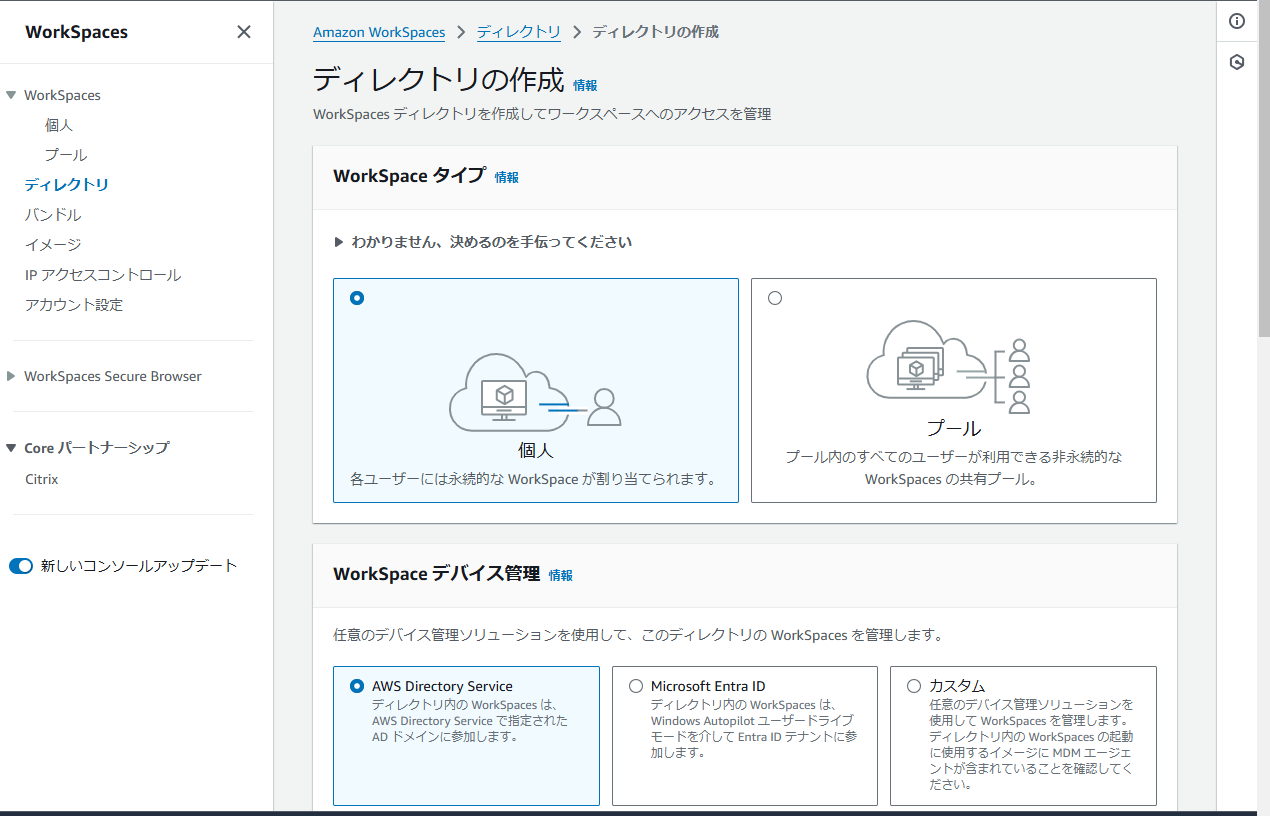1270x816 pixels.
Task: Close the WorkSpaces navigation sidebar
Action: 243,31
